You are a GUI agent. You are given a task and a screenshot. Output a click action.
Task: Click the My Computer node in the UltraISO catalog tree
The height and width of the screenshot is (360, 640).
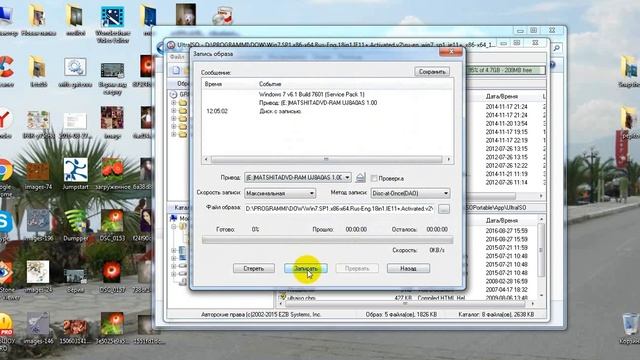[x=180, y=218]
